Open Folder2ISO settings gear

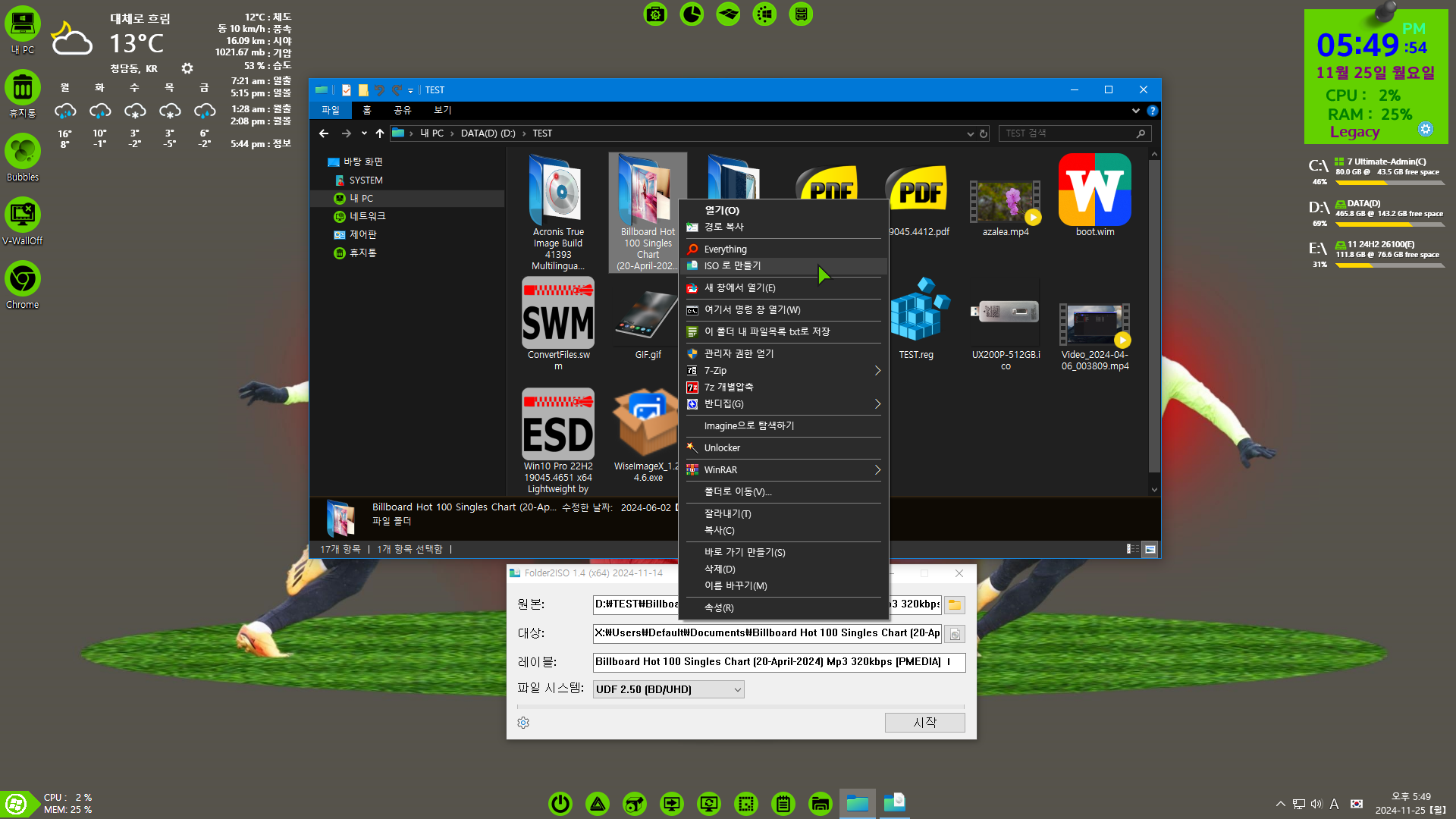[523, 723]
